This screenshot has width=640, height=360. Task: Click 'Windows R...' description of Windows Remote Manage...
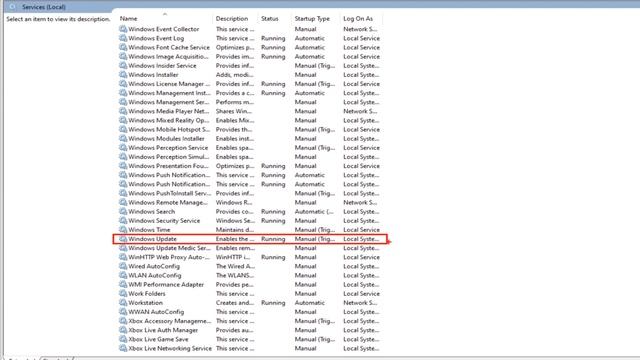coord(234,202)
